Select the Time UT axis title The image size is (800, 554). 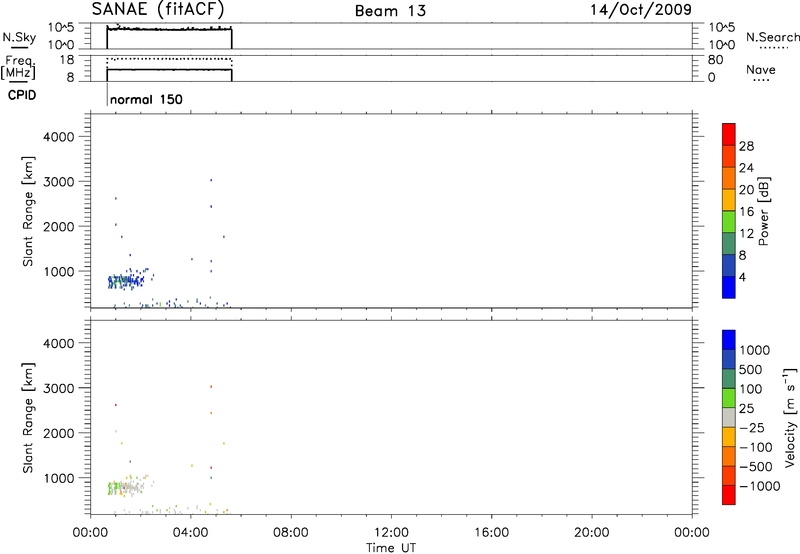pyautogui.click(x=391, y=548)
